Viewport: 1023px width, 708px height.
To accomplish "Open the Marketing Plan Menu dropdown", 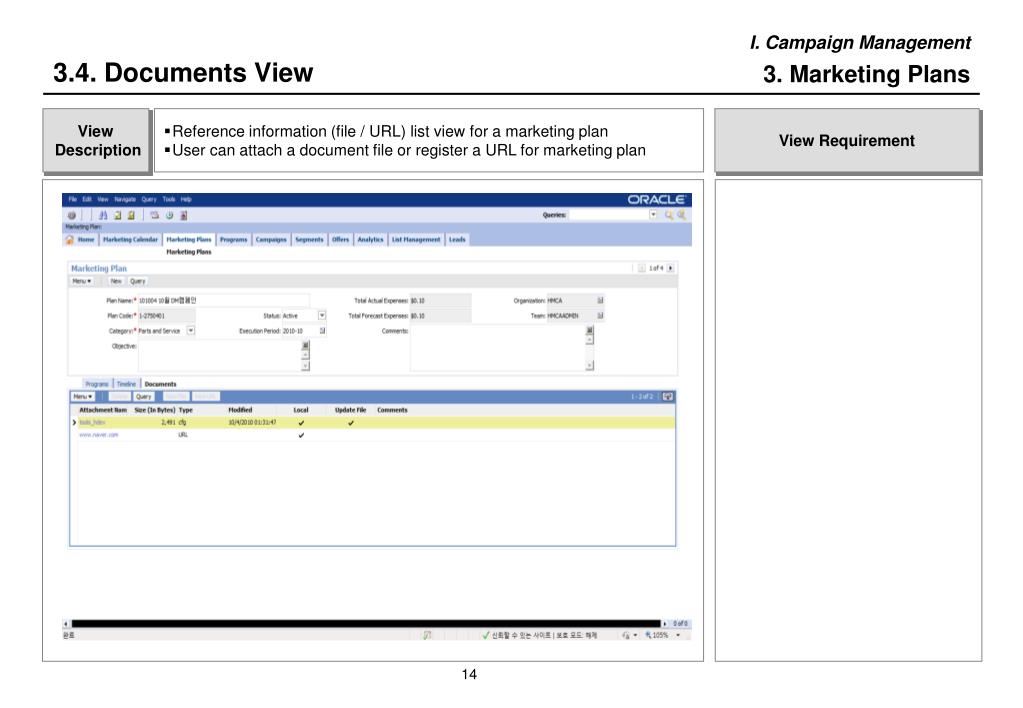I will pos(82,281).
